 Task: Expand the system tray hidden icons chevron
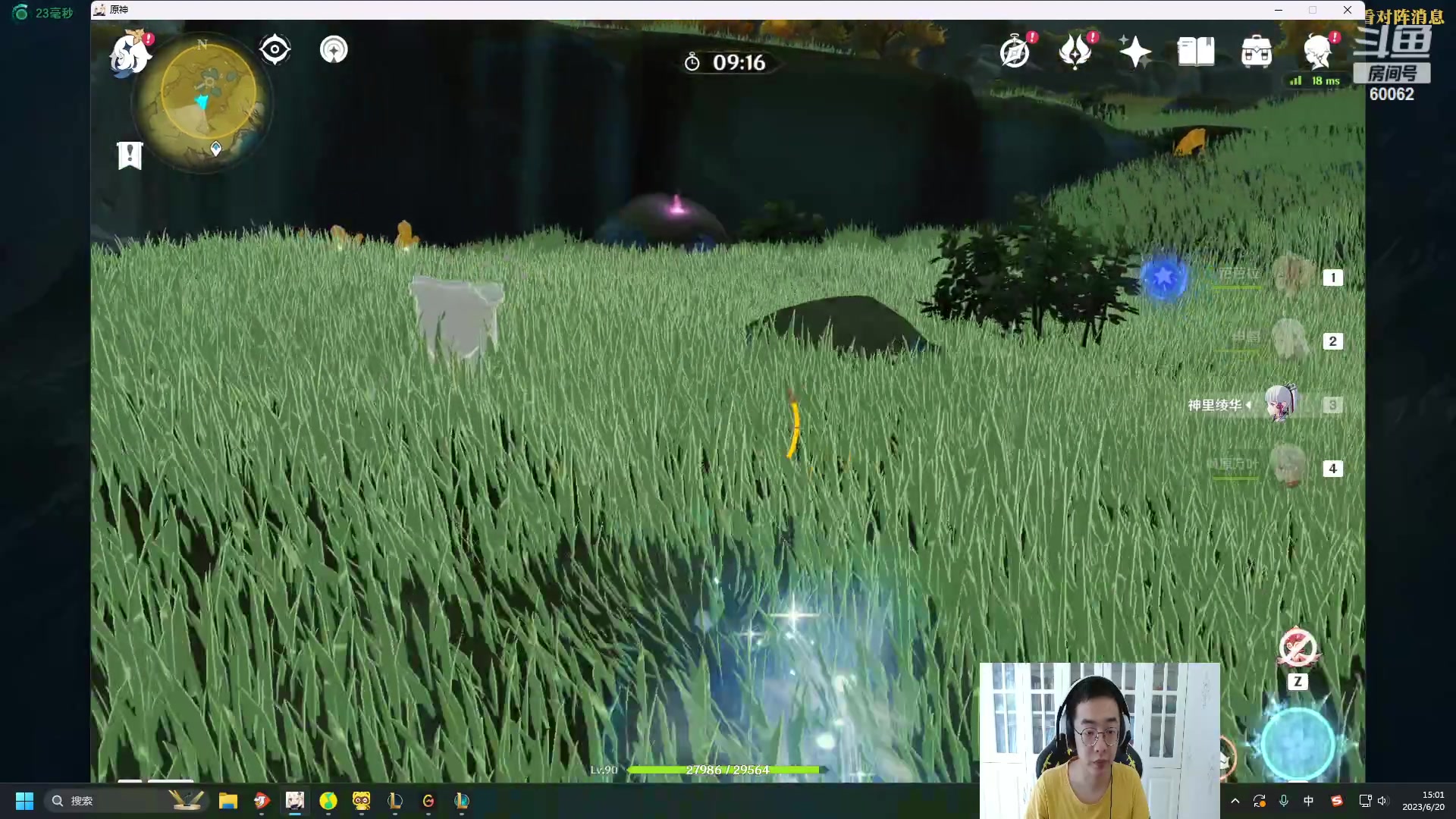coord(1235,801)
